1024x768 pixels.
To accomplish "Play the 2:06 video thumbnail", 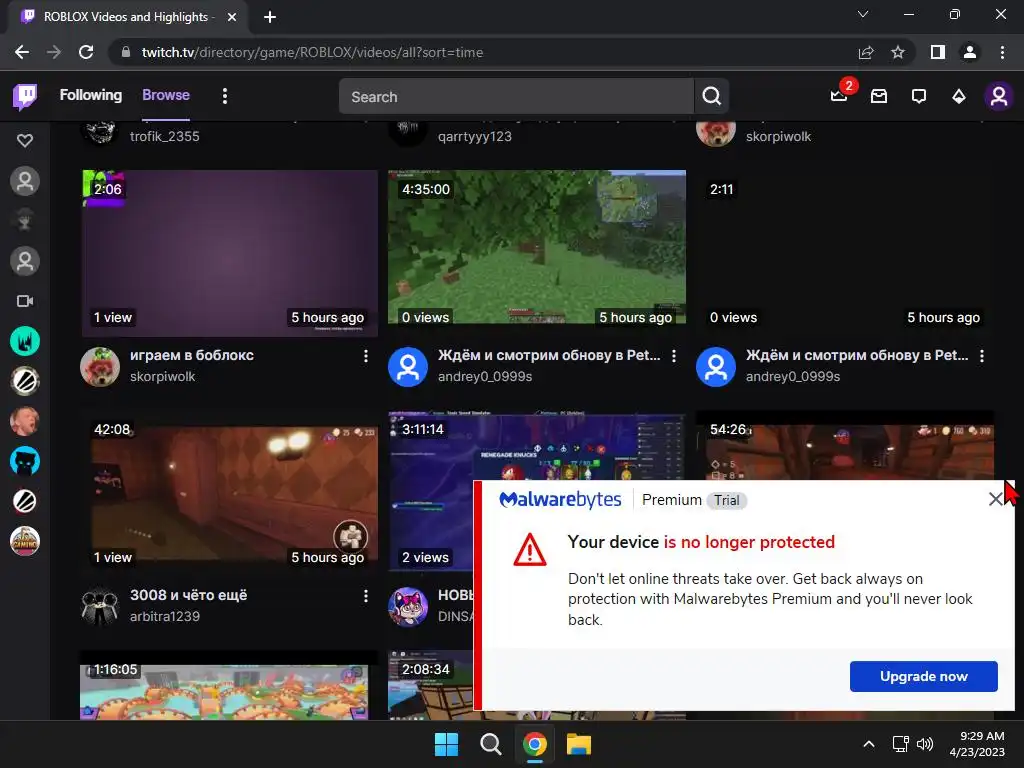I will click(x=229, y=253).
